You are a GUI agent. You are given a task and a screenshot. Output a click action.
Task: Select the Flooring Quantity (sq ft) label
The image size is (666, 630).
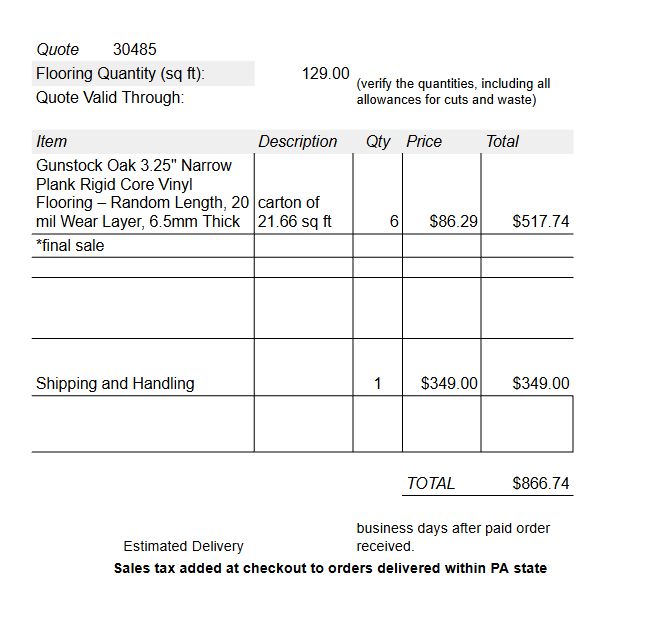click(x=120, y=73)
